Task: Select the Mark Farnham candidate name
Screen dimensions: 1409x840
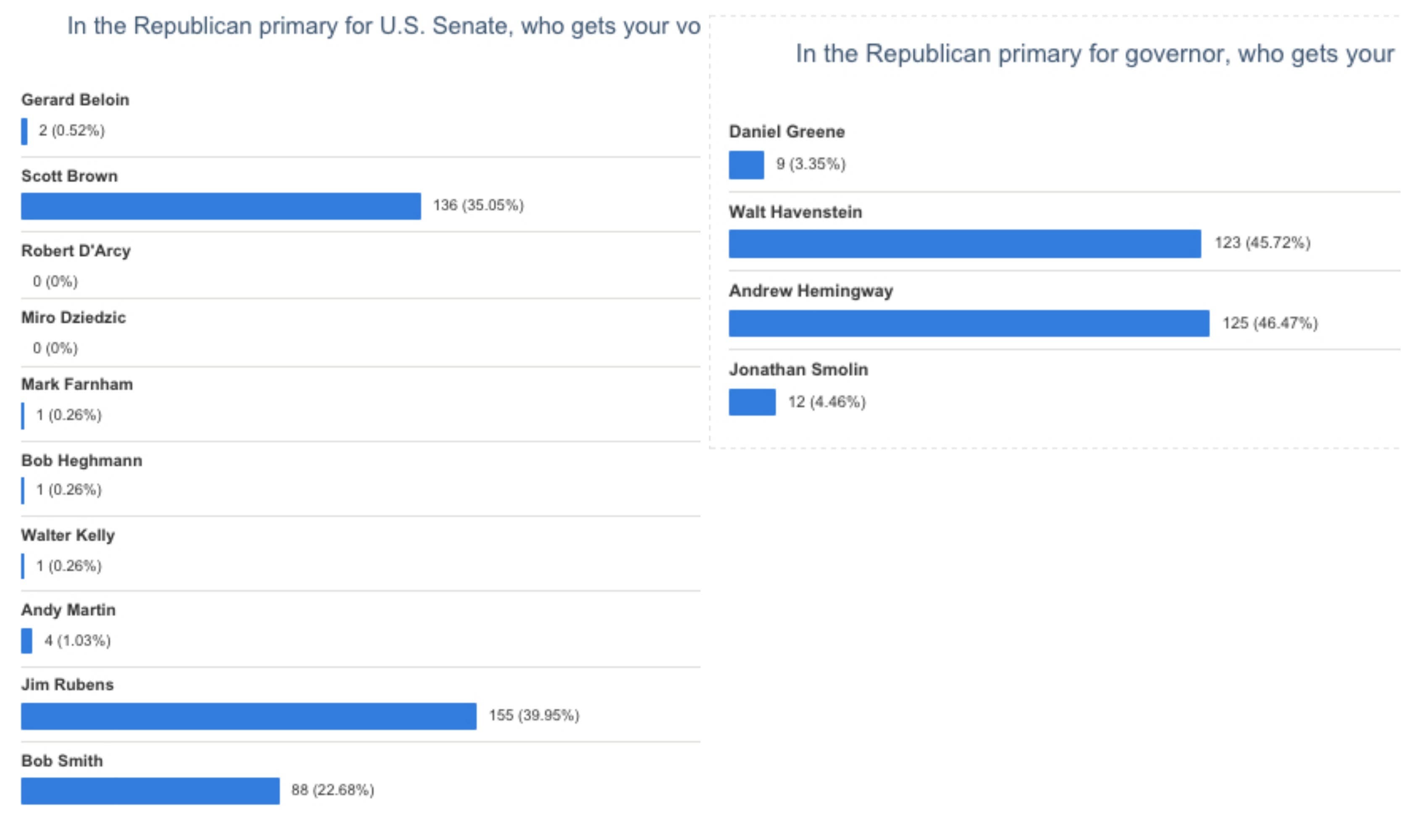Action: pyautogui.click(x=77, y=384)
